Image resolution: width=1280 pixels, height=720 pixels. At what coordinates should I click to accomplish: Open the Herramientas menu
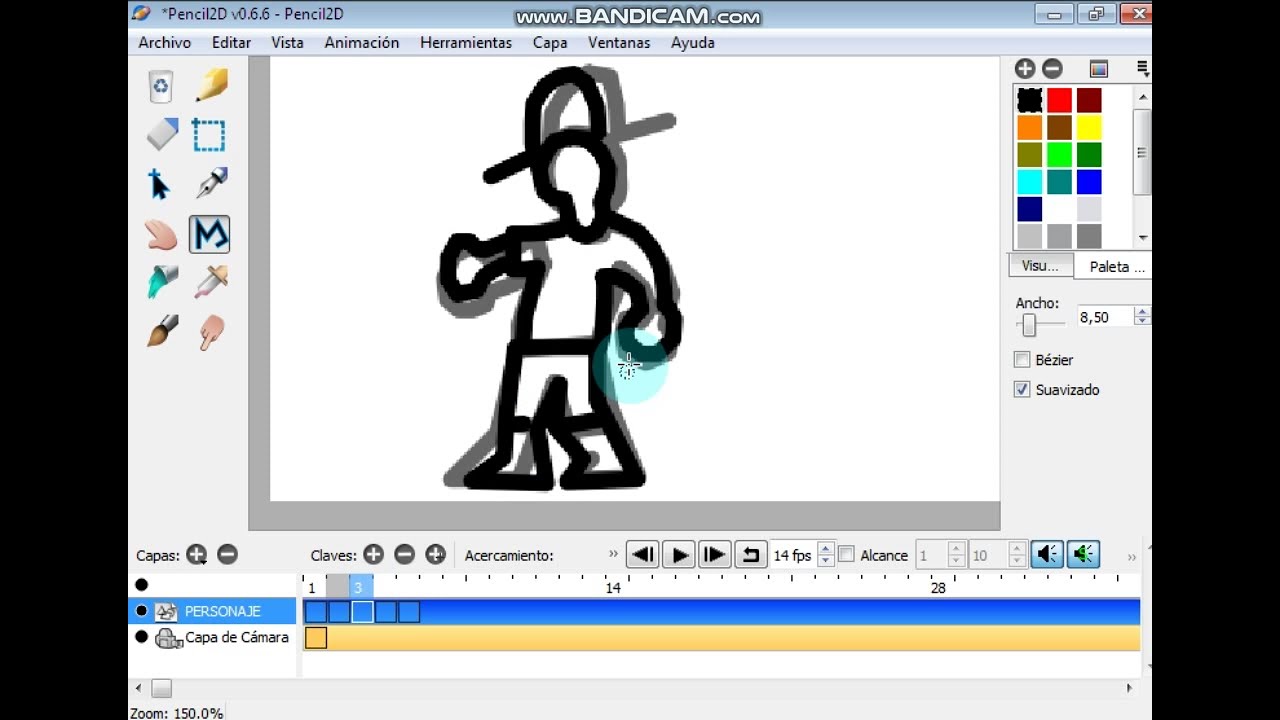pyautogui.click(x=466, y=42)
